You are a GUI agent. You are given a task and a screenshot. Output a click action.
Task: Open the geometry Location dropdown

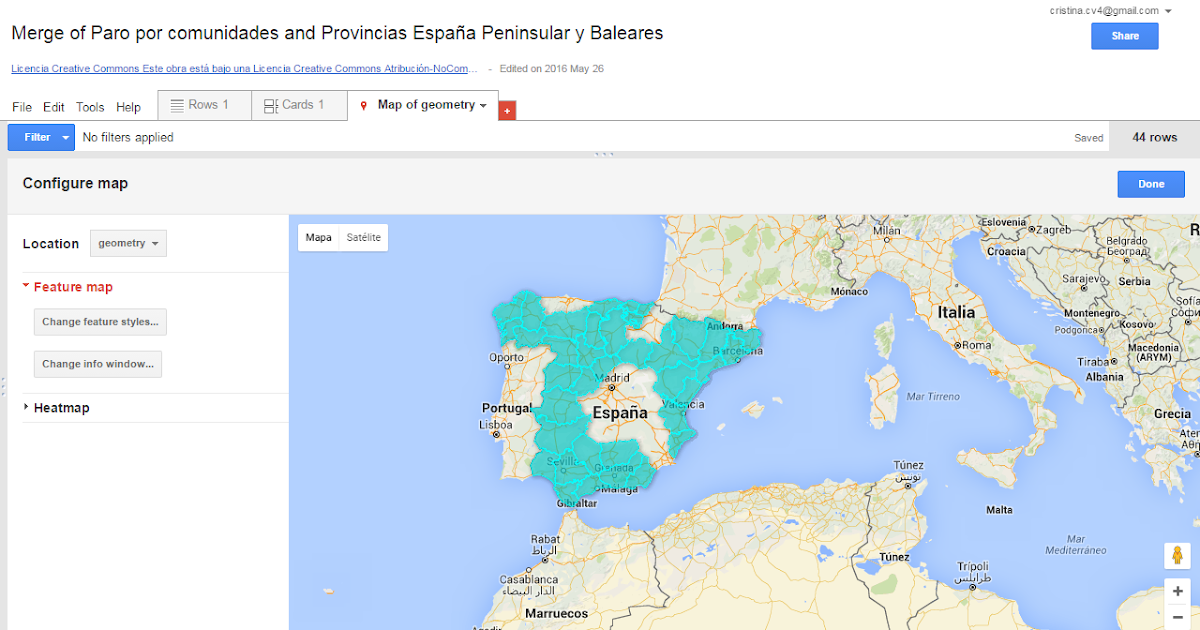[127, 243]
